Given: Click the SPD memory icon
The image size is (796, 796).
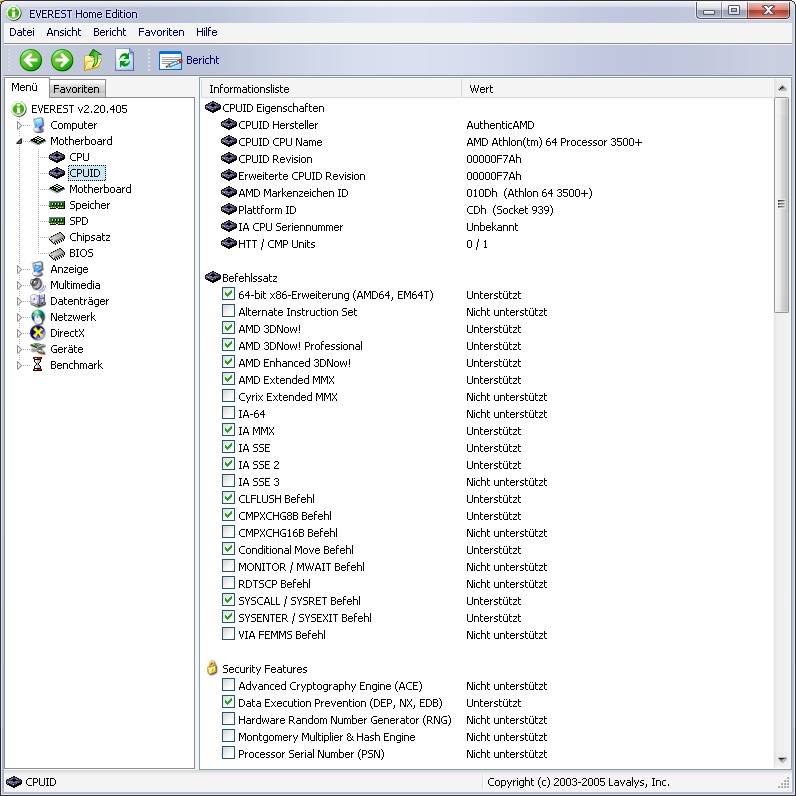Looking at the screenshot, I should coord(57,221).
